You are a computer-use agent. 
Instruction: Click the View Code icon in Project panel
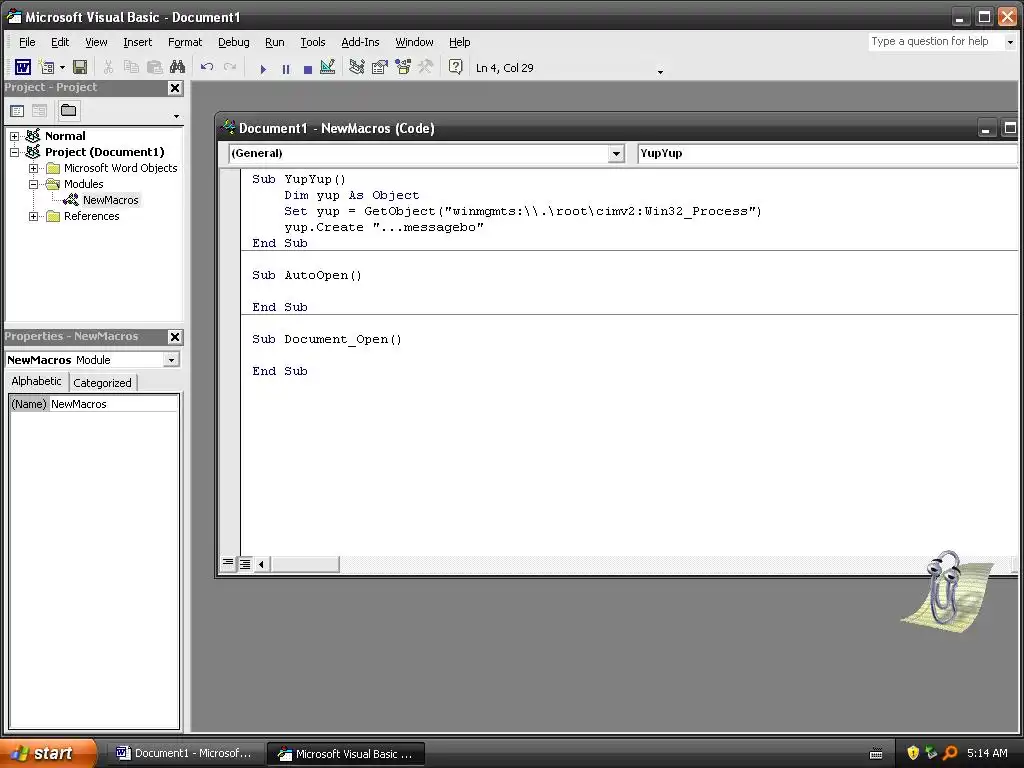[x=17, y=111]
